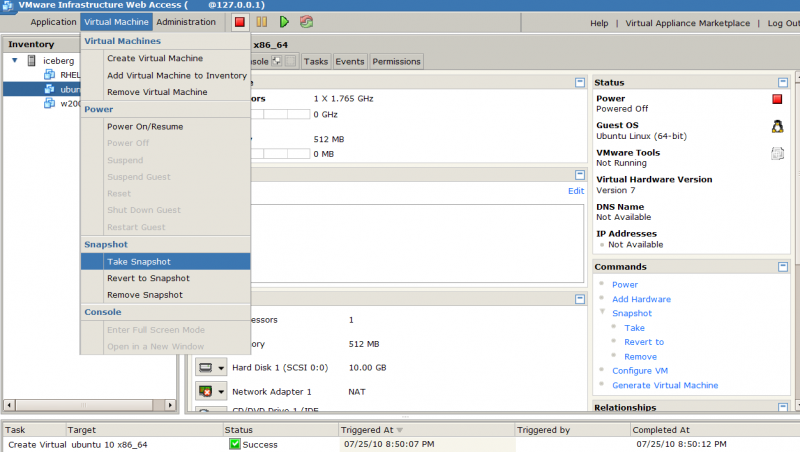
Task: Click the red Power status square icon
Action: pyautogui.click(x=777, y=99)
